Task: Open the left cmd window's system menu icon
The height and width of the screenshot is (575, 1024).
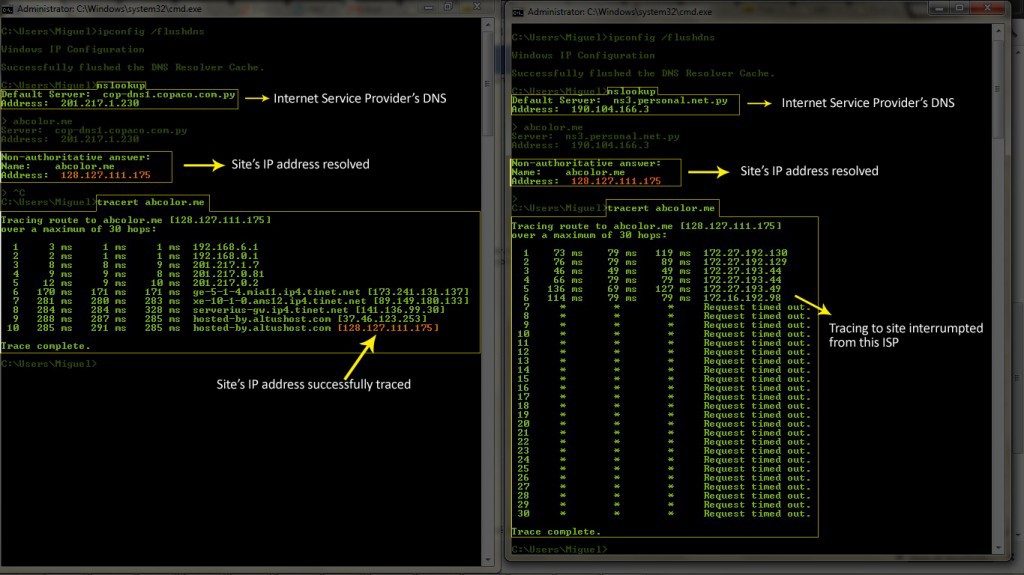Action: point(7,9)
